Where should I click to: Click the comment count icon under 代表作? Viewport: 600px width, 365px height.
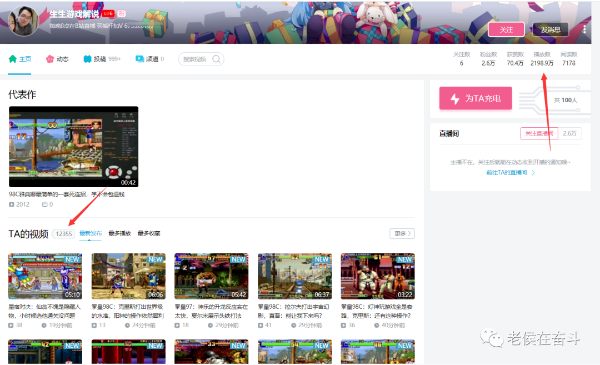[45, 205]
